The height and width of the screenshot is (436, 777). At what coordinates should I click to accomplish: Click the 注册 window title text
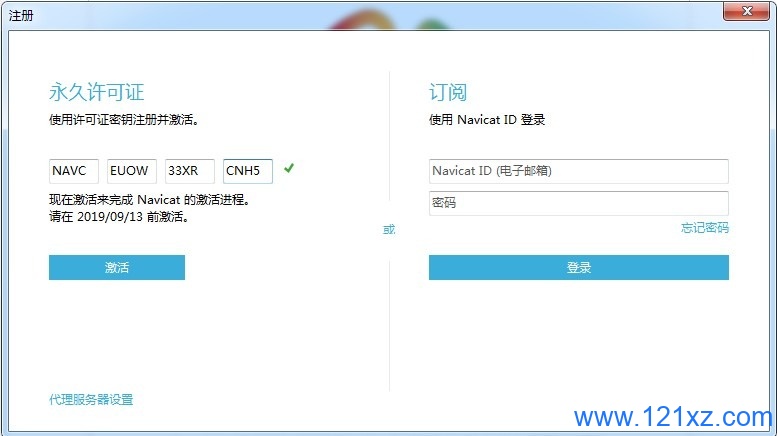coord(21,15)
